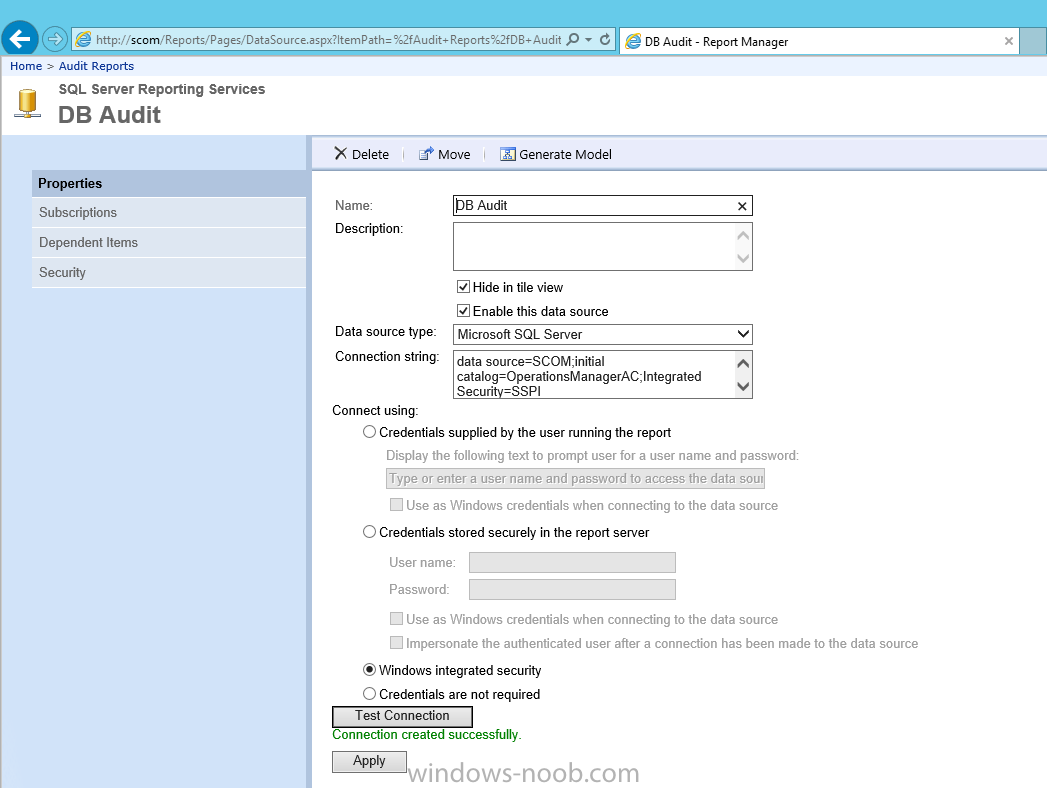The image size is (1047, 788).
Task: Uncheck Hide in tile view
Action: pyautogui.click(x=463, y=287)
